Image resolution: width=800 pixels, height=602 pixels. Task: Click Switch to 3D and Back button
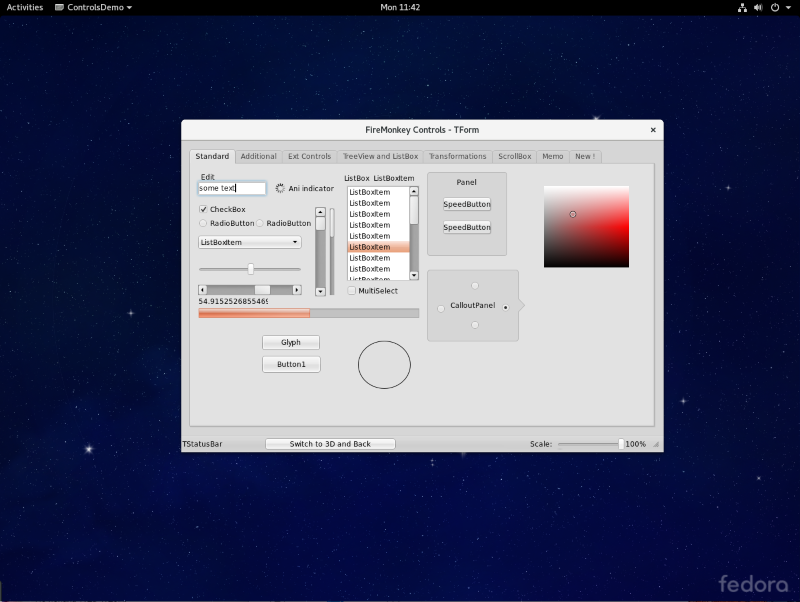point(330,444)
